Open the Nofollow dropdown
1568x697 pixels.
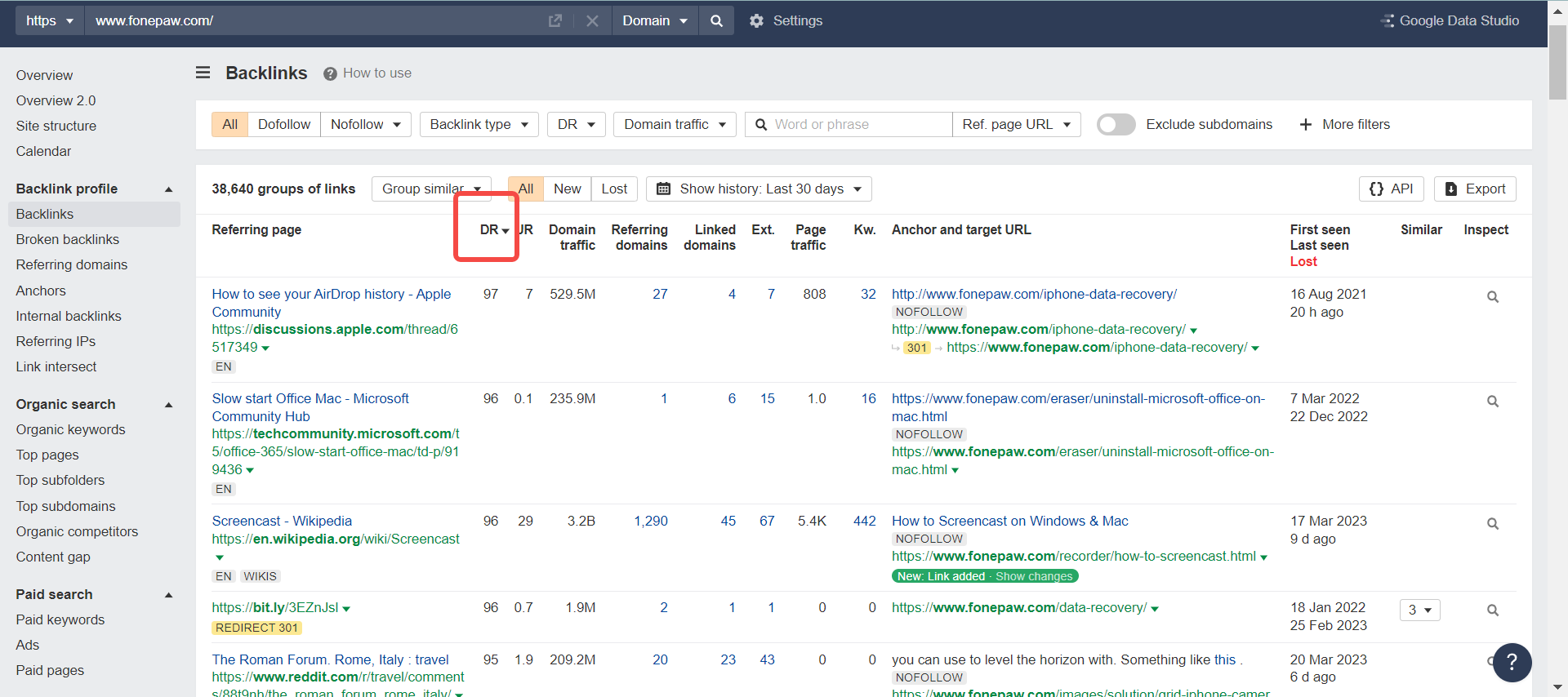click(x=366, y=124)
